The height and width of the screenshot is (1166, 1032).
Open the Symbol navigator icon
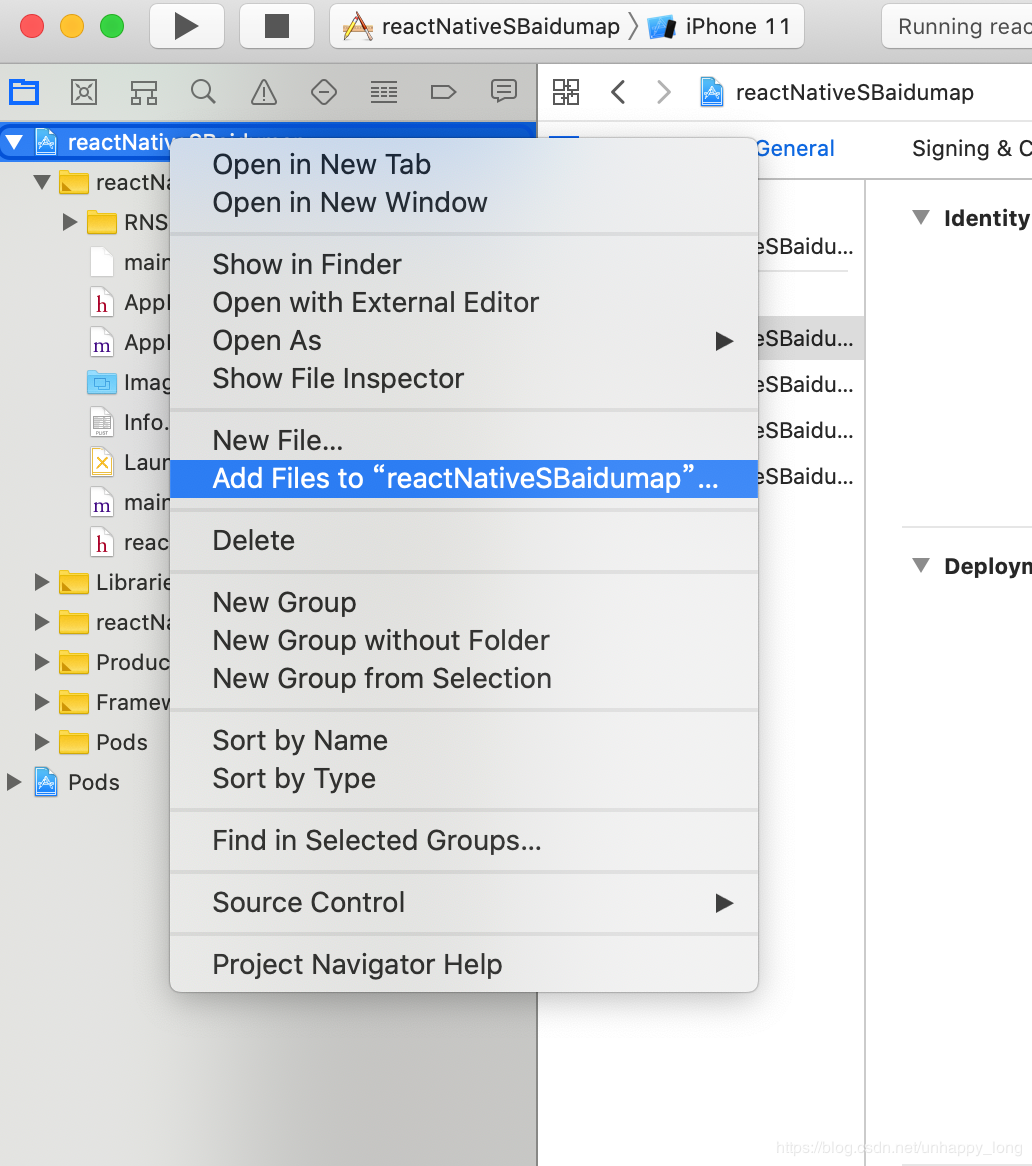[x=143, y=92]
